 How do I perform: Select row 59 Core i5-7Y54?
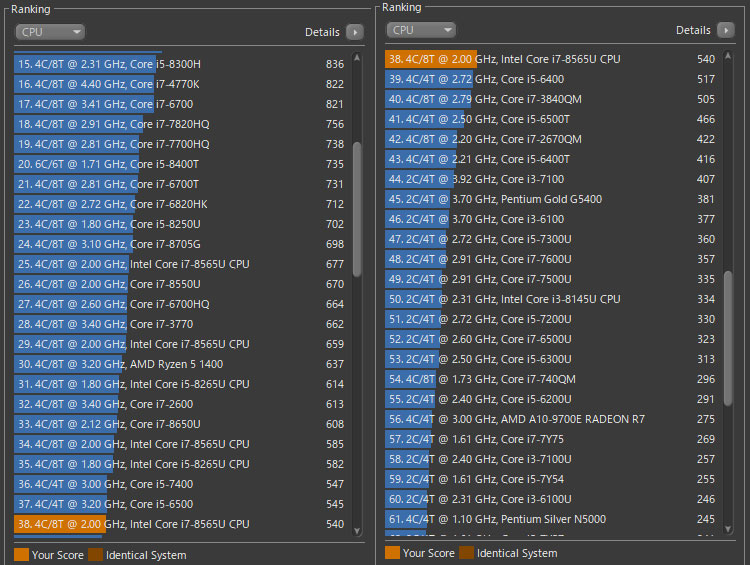pos(552,479)
